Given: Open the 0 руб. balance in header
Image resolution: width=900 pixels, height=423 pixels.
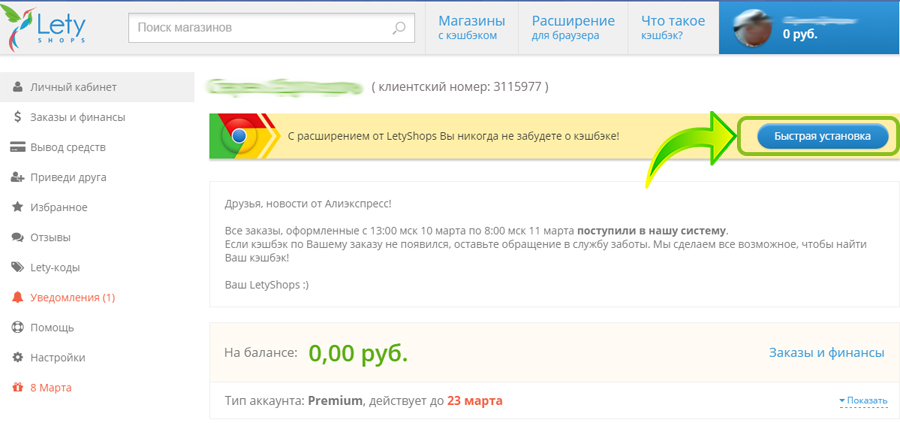Looking at the screenshot, I should (x=800, y=34).
